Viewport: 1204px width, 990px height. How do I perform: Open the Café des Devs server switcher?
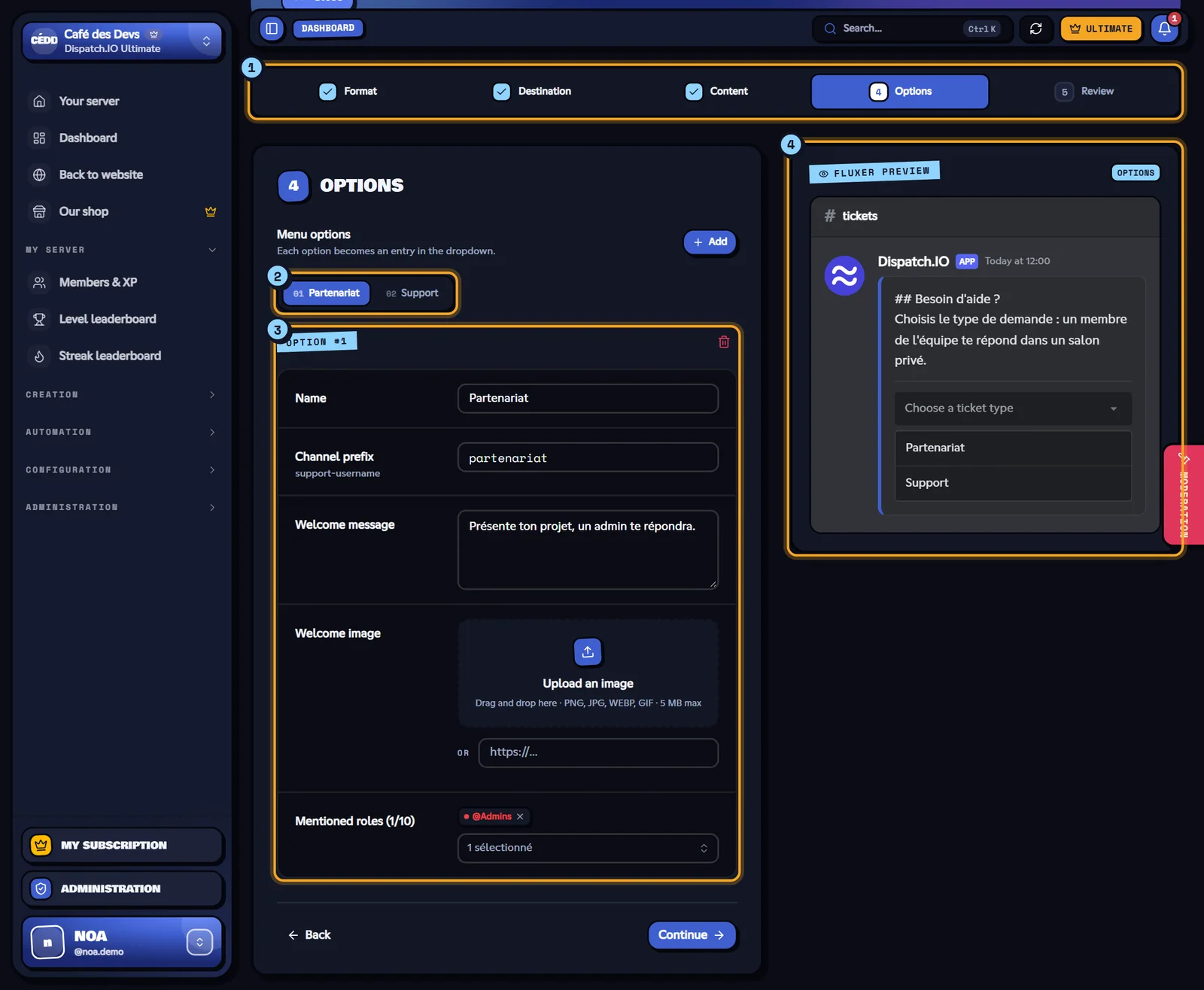[x=122, y=41]
